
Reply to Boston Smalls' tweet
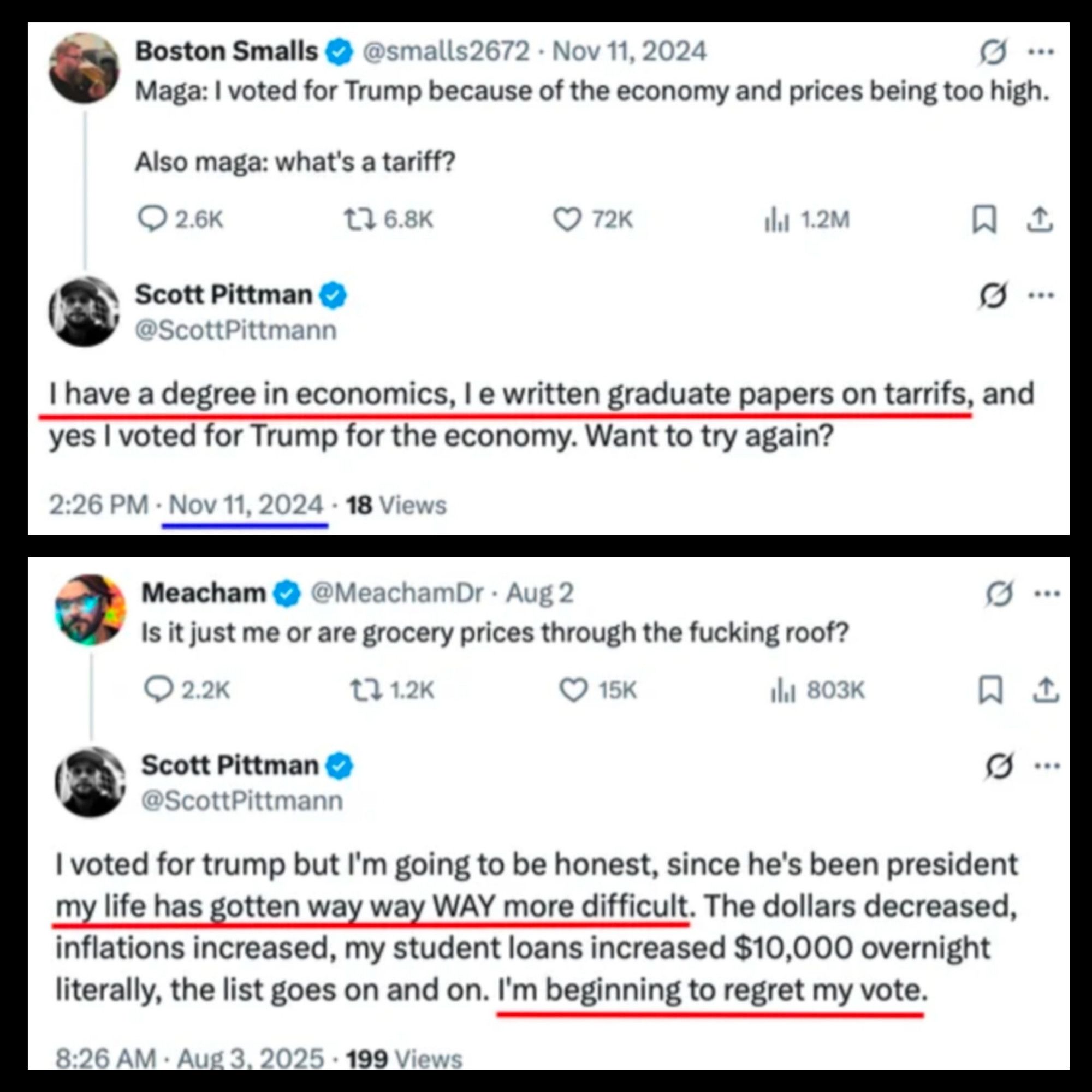[x=151, y=219]
